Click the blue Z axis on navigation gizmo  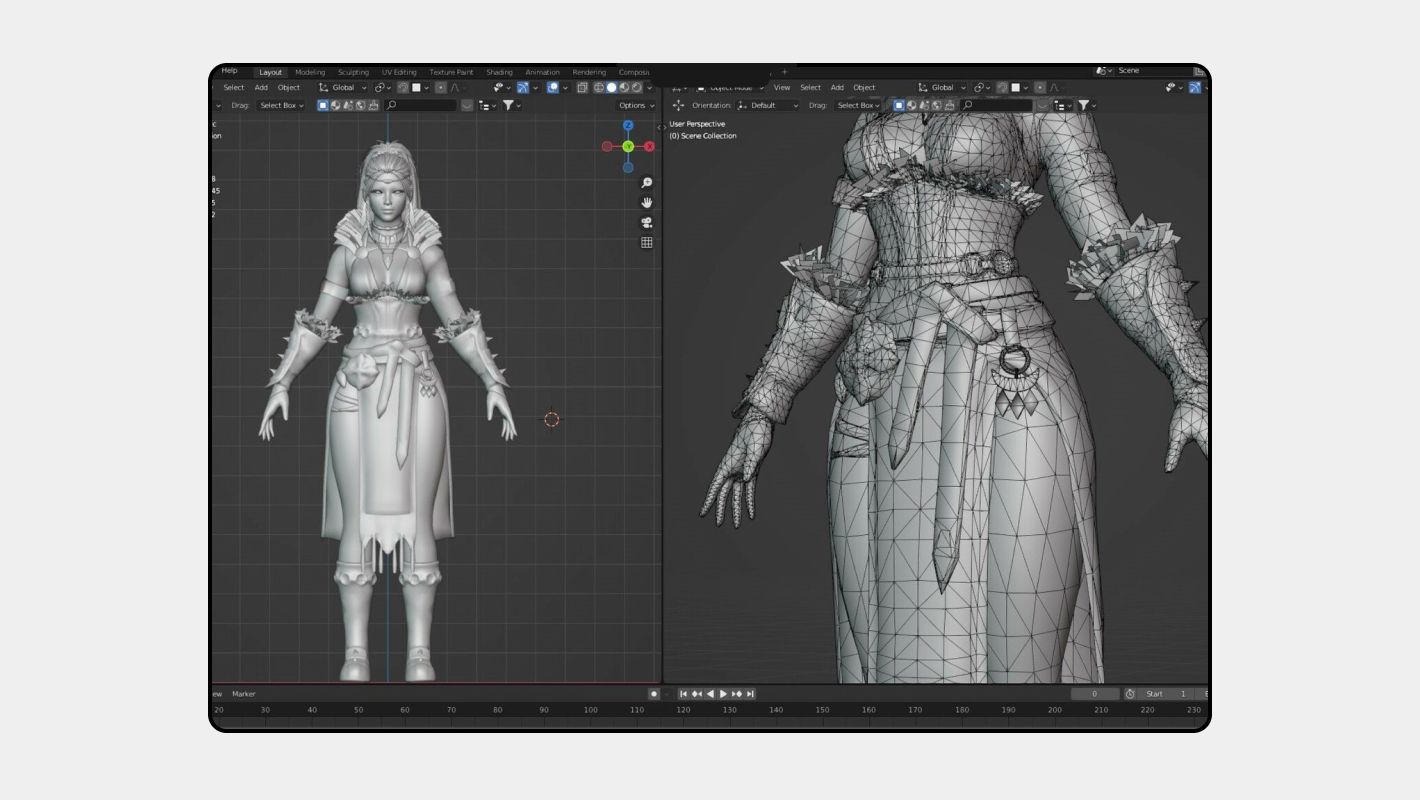[628, 126]
